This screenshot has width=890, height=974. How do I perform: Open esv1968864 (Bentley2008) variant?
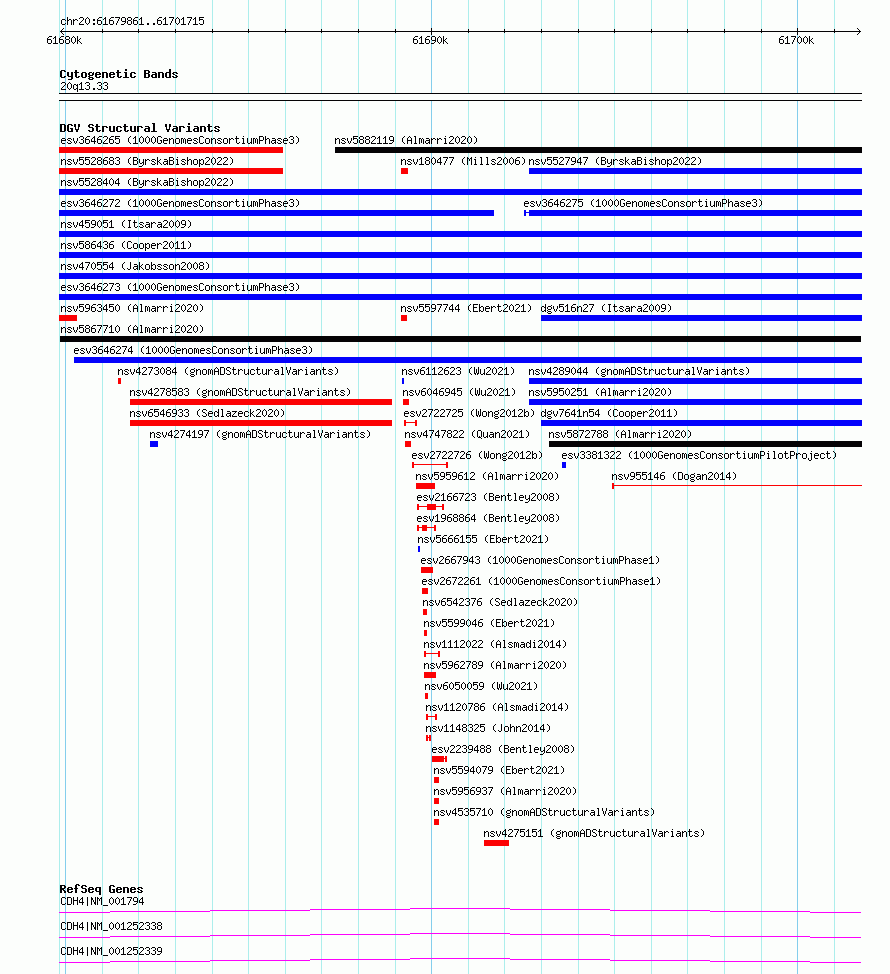tap(488, 519)
